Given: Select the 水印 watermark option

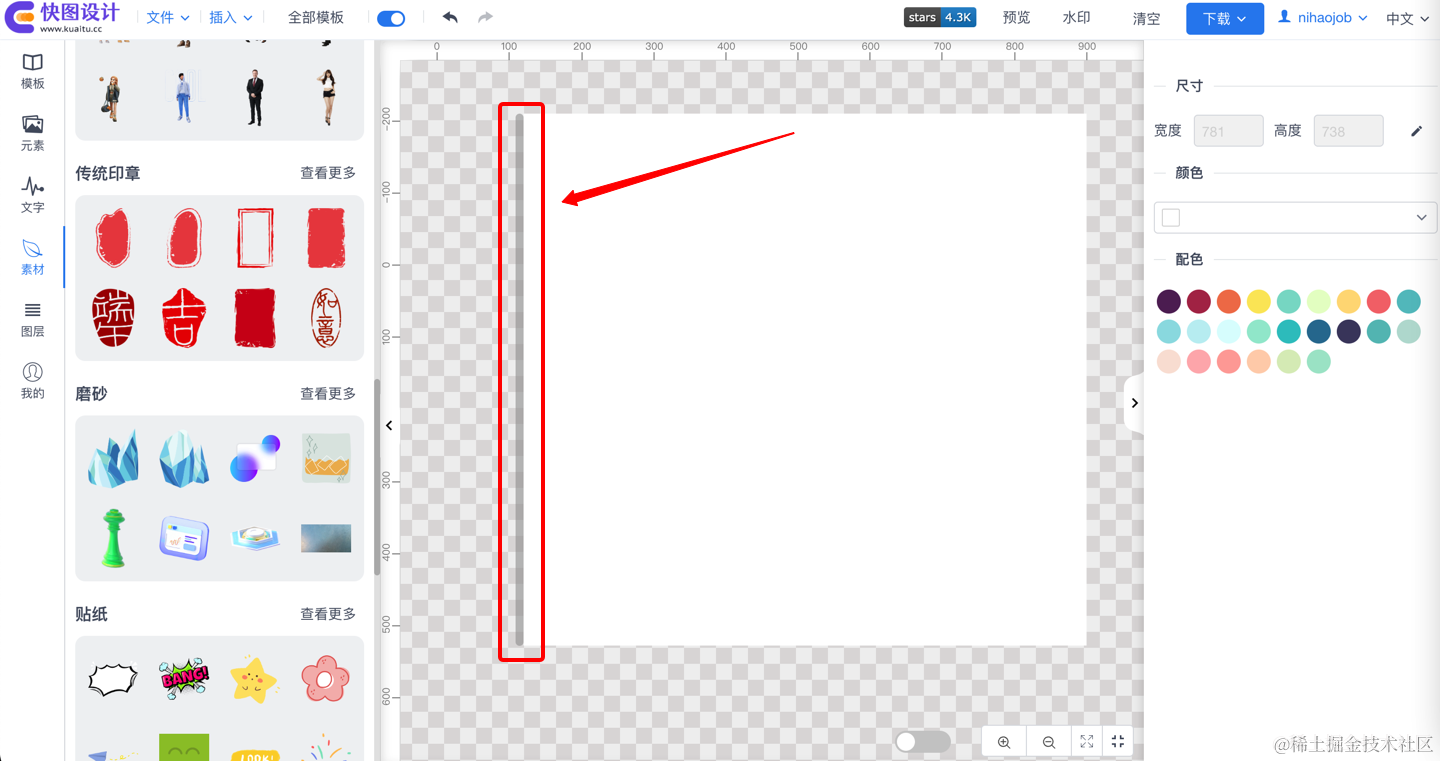Looking at the screenshot, I should [x=1076, y=18].
